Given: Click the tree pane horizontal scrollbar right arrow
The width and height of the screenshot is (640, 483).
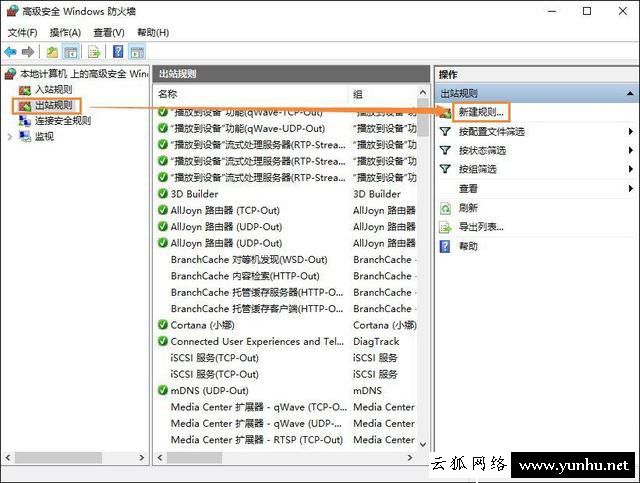Looking at the screenshot, I should point(142,458).
